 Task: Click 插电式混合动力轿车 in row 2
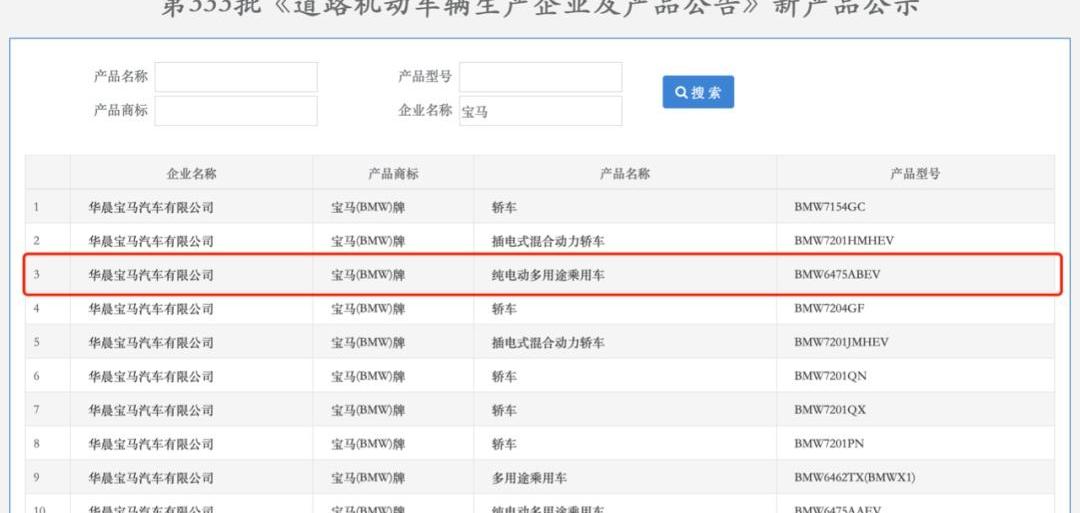click(x=548, y=241)
